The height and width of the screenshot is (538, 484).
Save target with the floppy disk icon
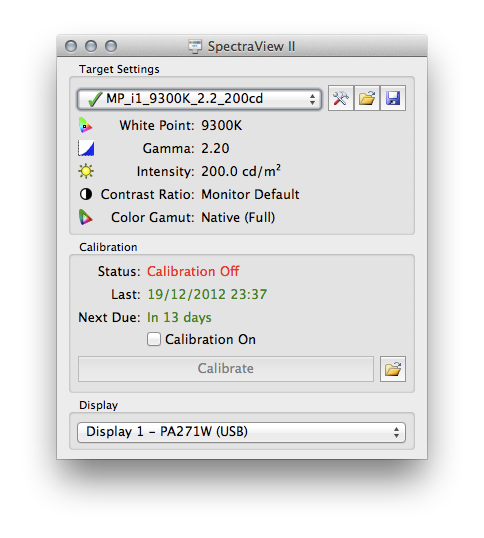pos(393,98)
